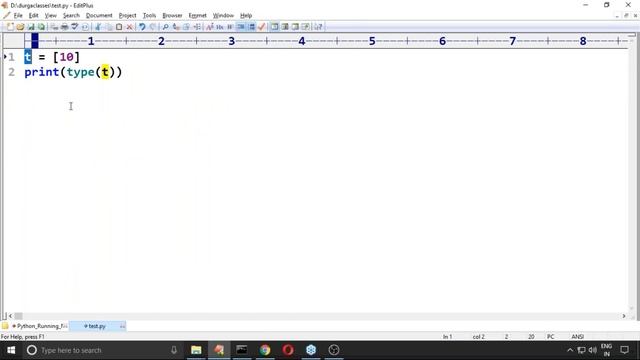Image resolution: width=640 pixels, height=360 pixels.
Task: Open the Hex viewer 'Hx' icon
Action: pos(220,27)
